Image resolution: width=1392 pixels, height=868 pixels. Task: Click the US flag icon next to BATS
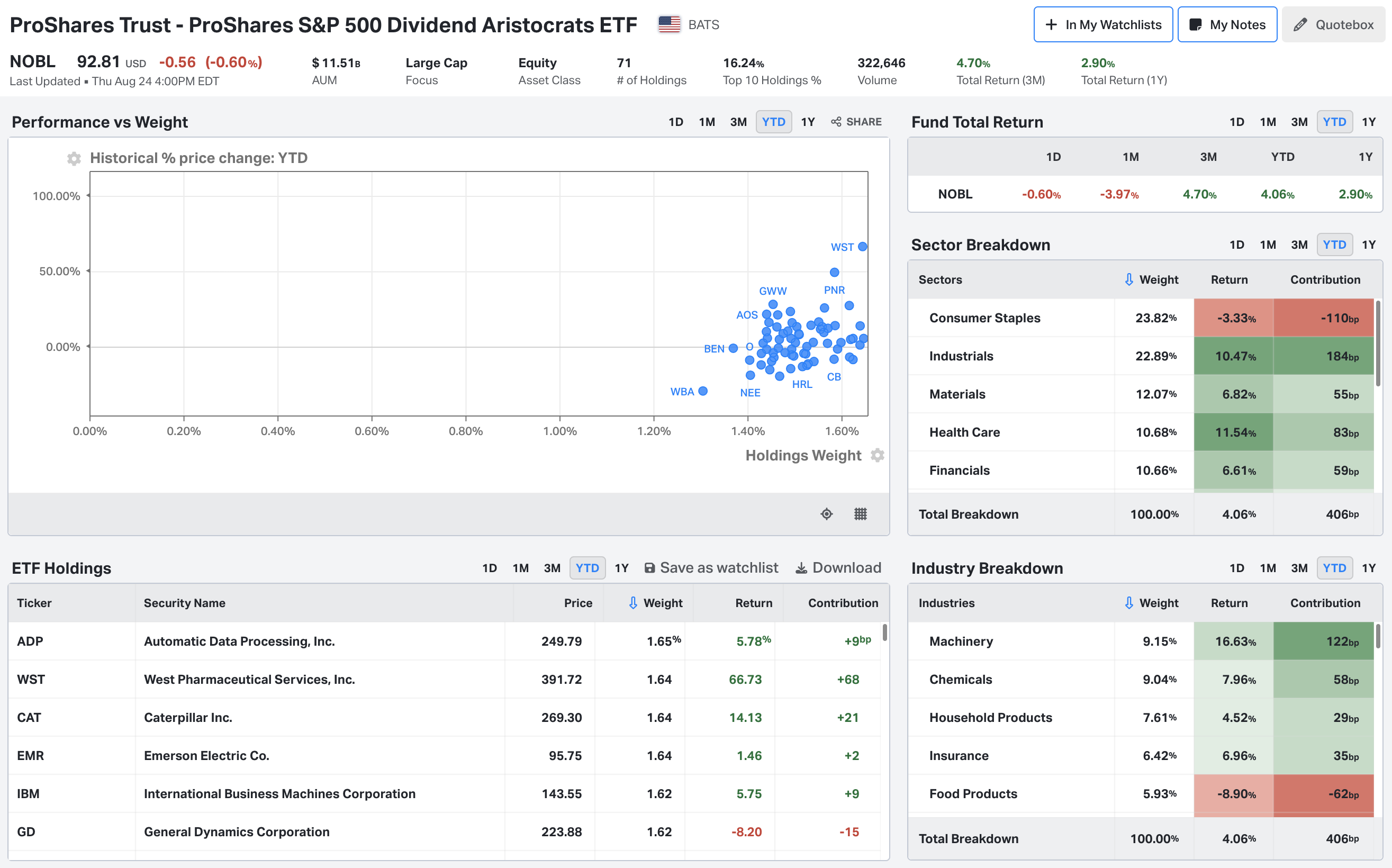[x=668, y=25]
